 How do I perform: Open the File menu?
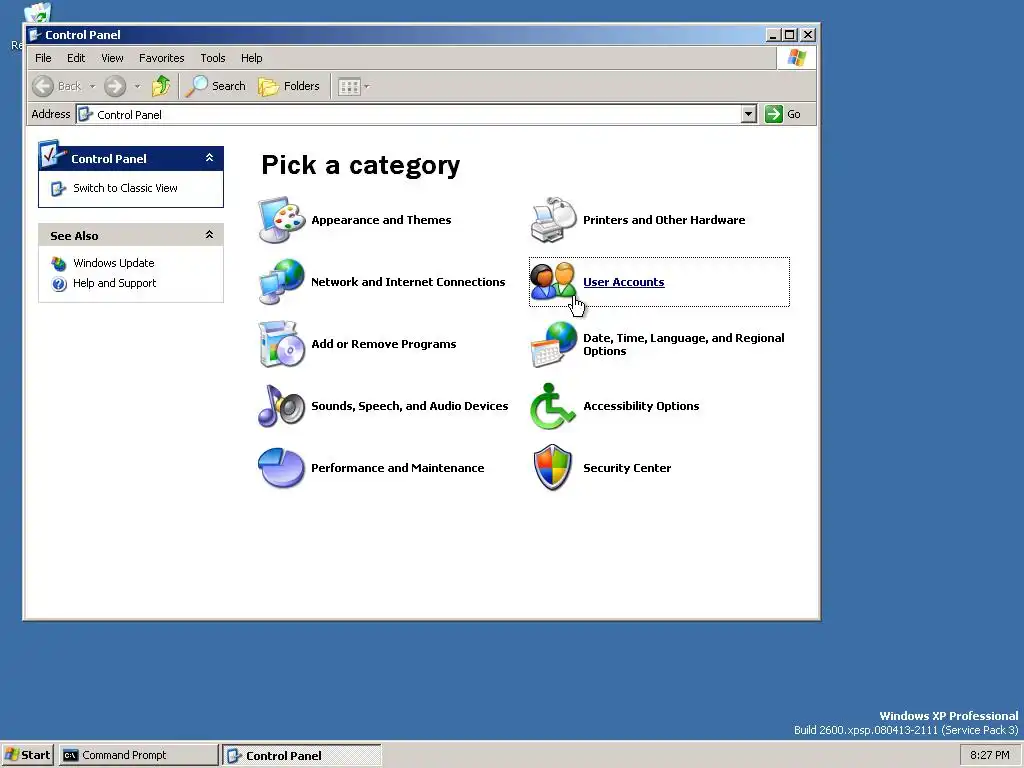tap(43, 58)
